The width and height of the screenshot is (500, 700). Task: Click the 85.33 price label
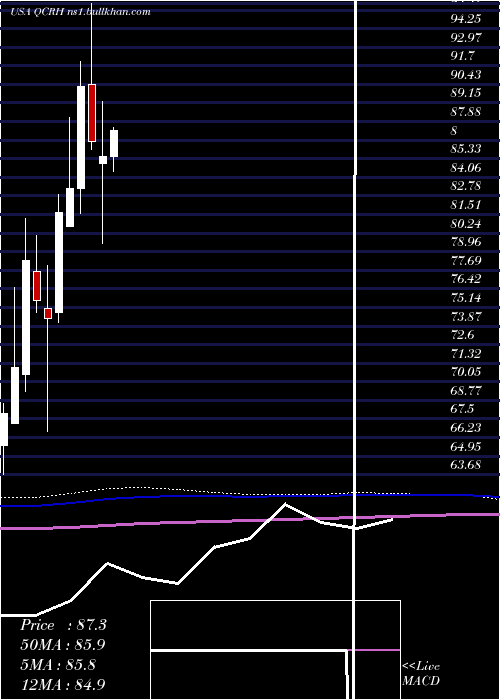(x=465, y=149)
